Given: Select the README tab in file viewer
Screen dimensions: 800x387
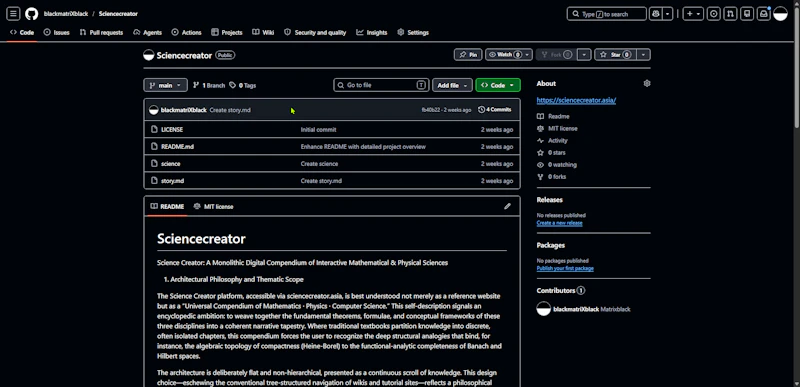Looking at the screenshot, I should click(167, 207).
